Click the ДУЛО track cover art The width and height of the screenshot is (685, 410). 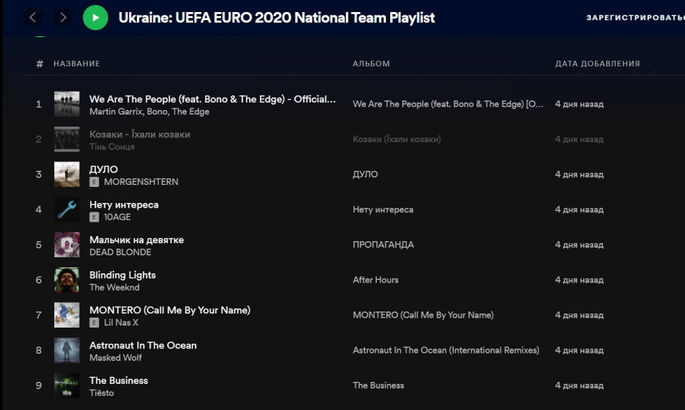tap(67, 175)
